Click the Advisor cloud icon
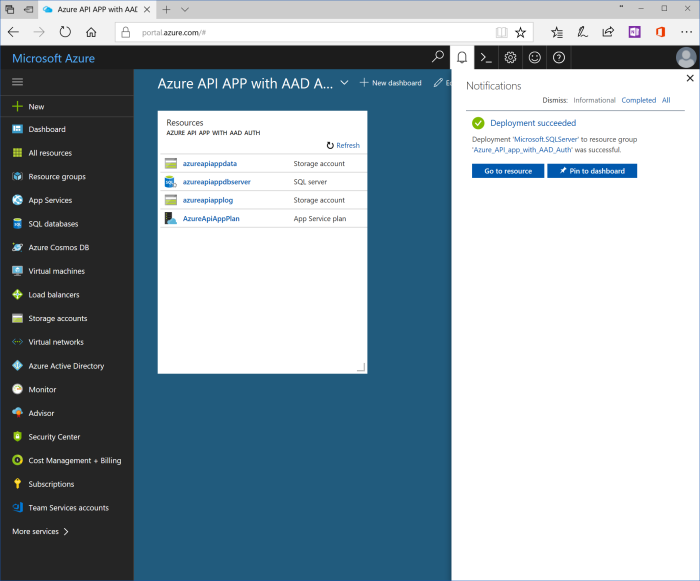Screen dimensions: 700x581 (17, 413)
